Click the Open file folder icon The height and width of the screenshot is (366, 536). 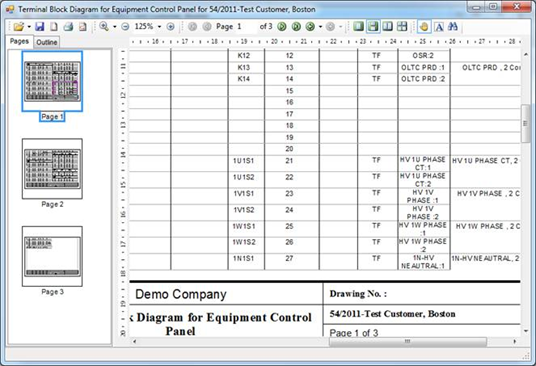pos(19,26)
